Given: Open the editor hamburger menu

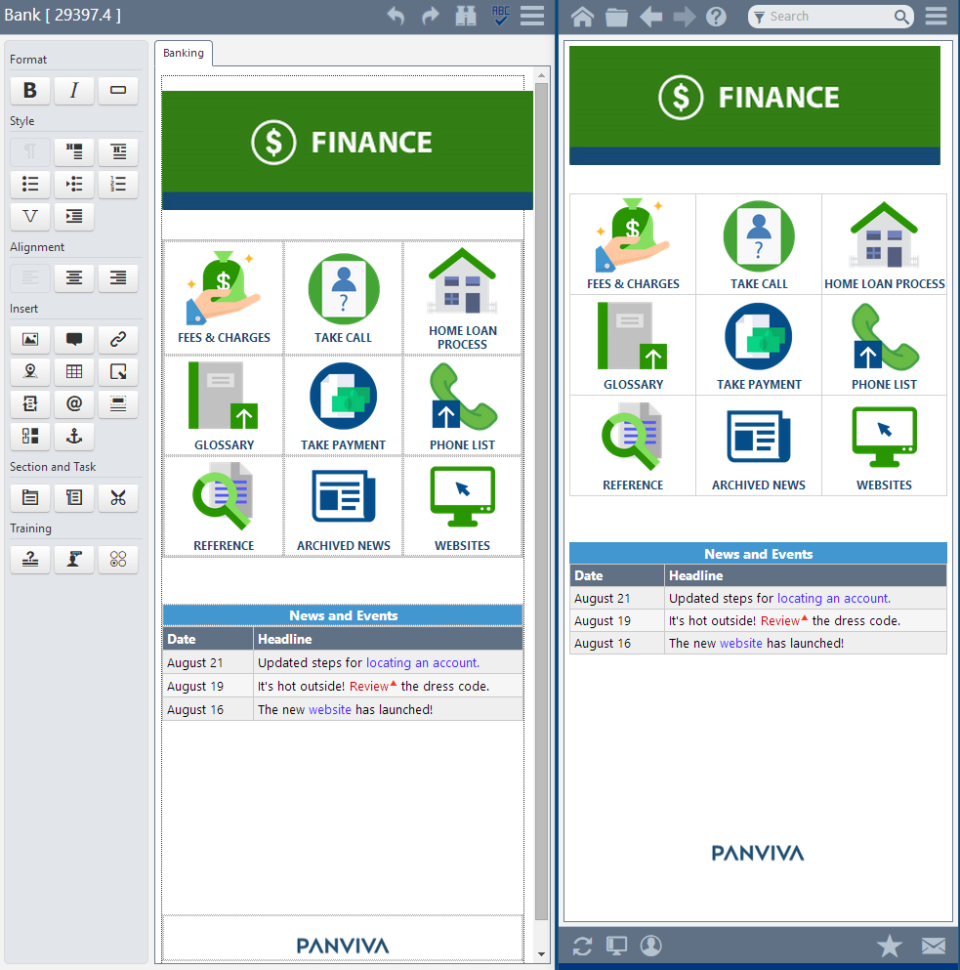Looking at the screenshot, I should [532, 16].
